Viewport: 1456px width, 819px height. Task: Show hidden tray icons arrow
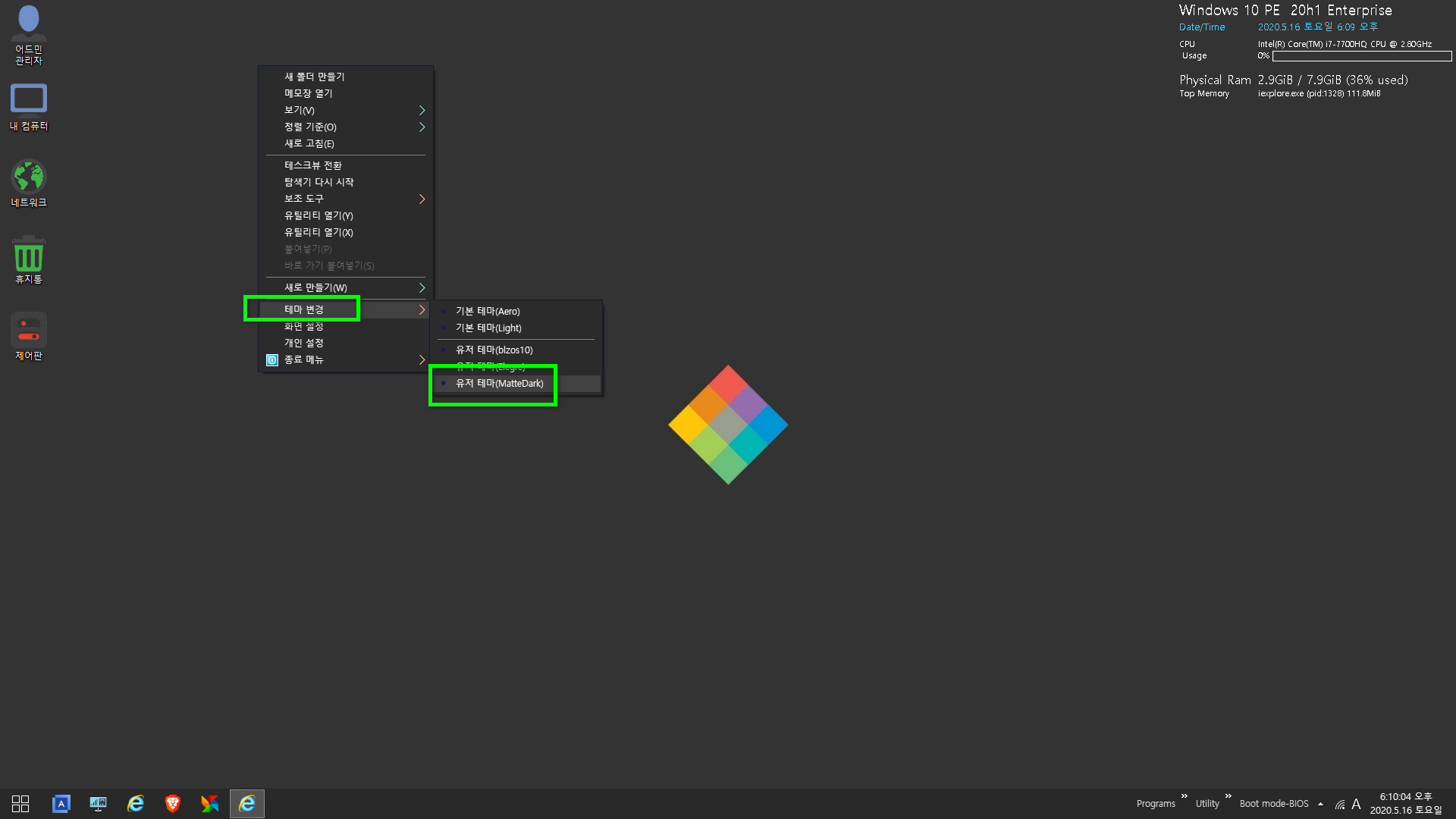click(x=1320, y=804)
